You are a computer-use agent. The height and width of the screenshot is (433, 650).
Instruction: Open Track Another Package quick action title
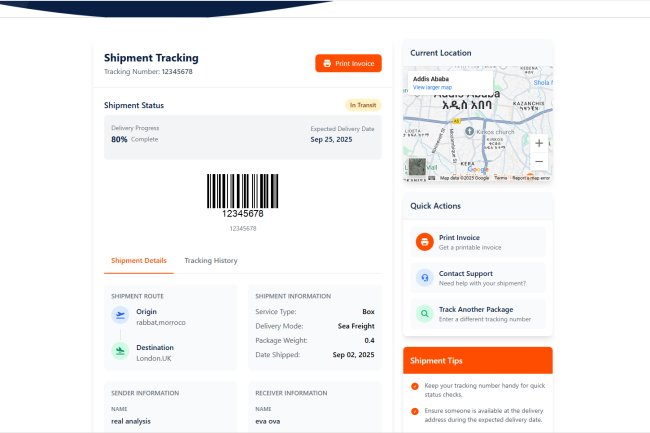pos(476,310)
